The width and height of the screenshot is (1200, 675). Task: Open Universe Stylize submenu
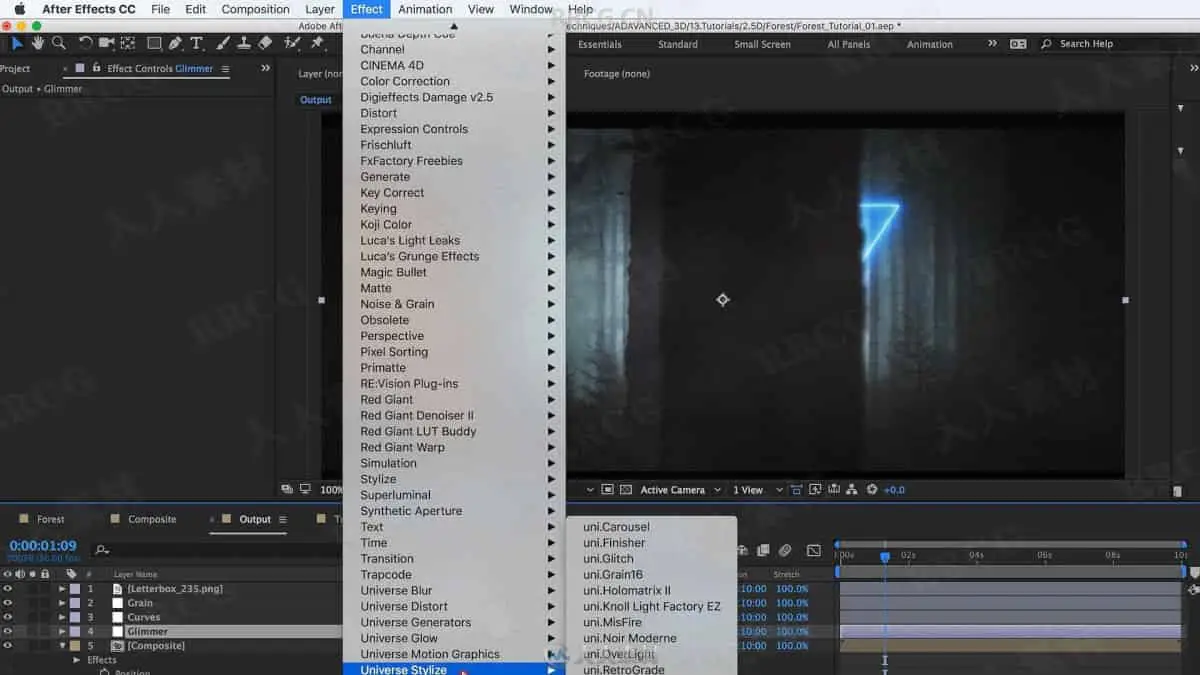pyautogui.click(x=454, y=669)
